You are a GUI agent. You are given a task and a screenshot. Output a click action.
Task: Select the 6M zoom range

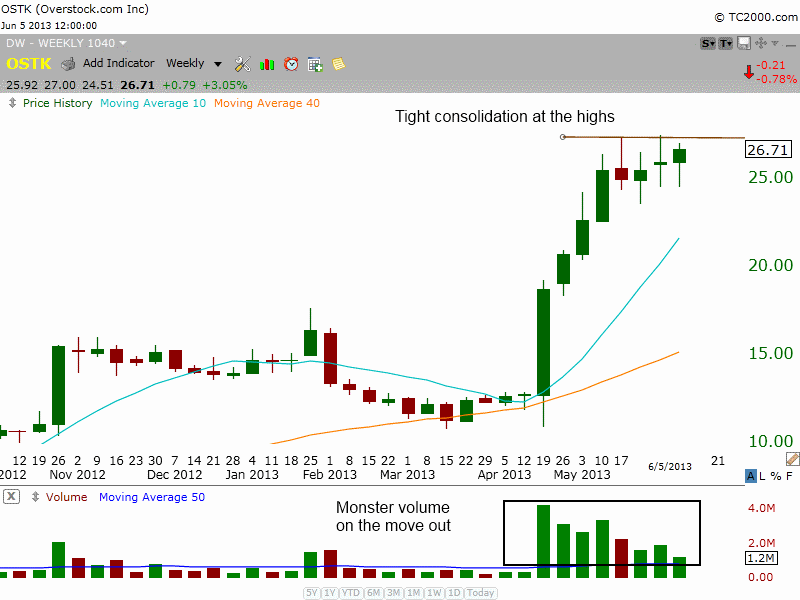click(x=373, y=593)
